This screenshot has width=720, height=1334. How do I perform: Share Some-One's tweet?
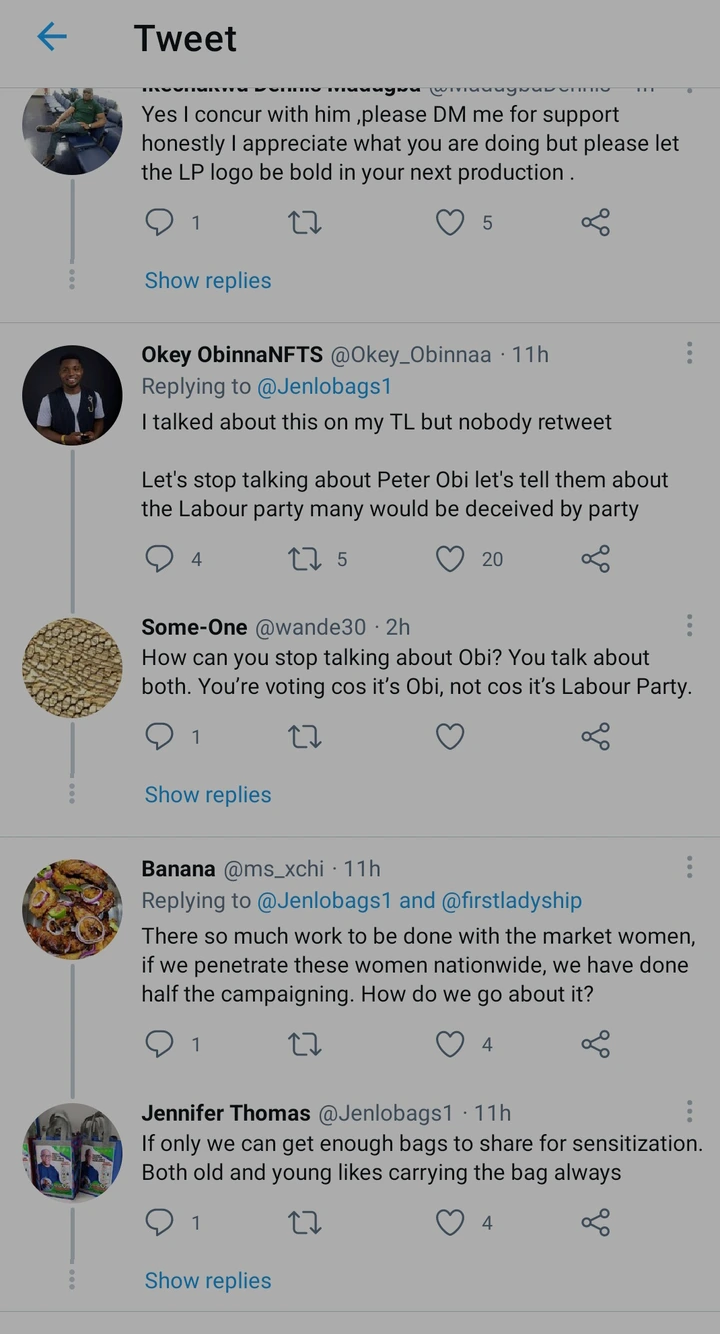(595, 737)
